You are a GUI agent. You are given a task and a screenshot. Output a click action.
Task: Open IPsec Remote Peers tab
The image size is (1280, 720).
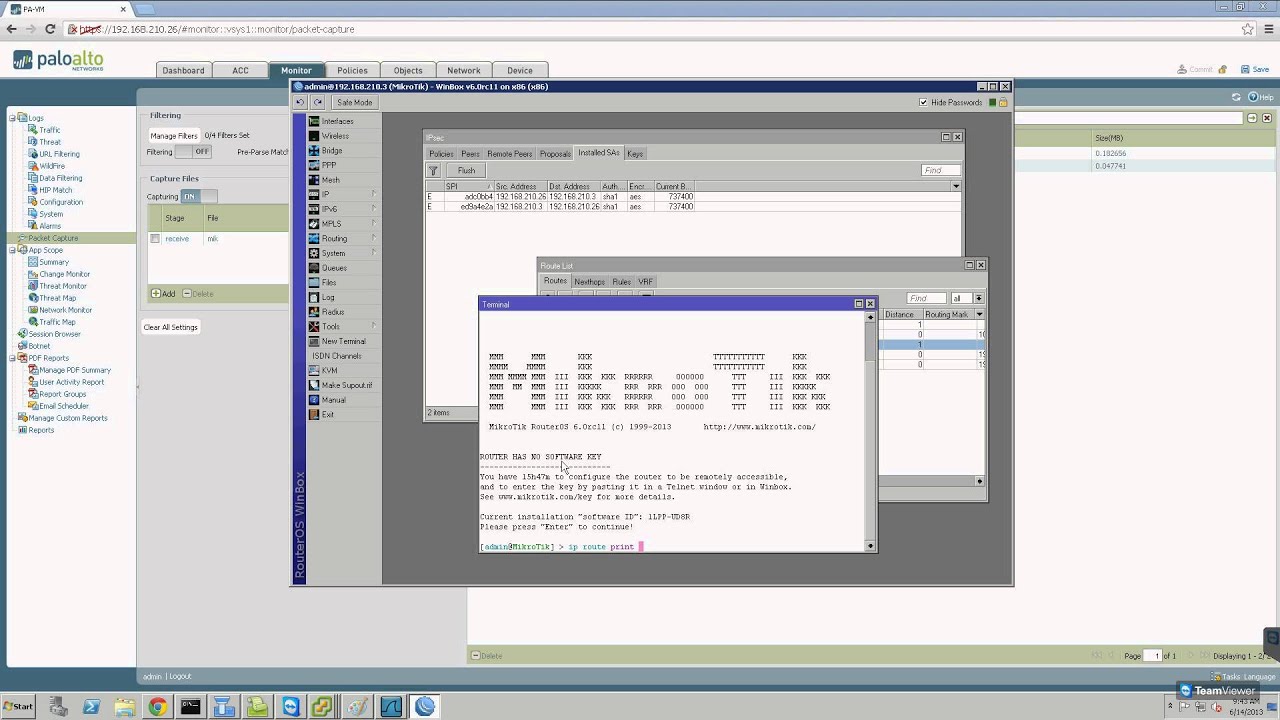click(510, 154)
